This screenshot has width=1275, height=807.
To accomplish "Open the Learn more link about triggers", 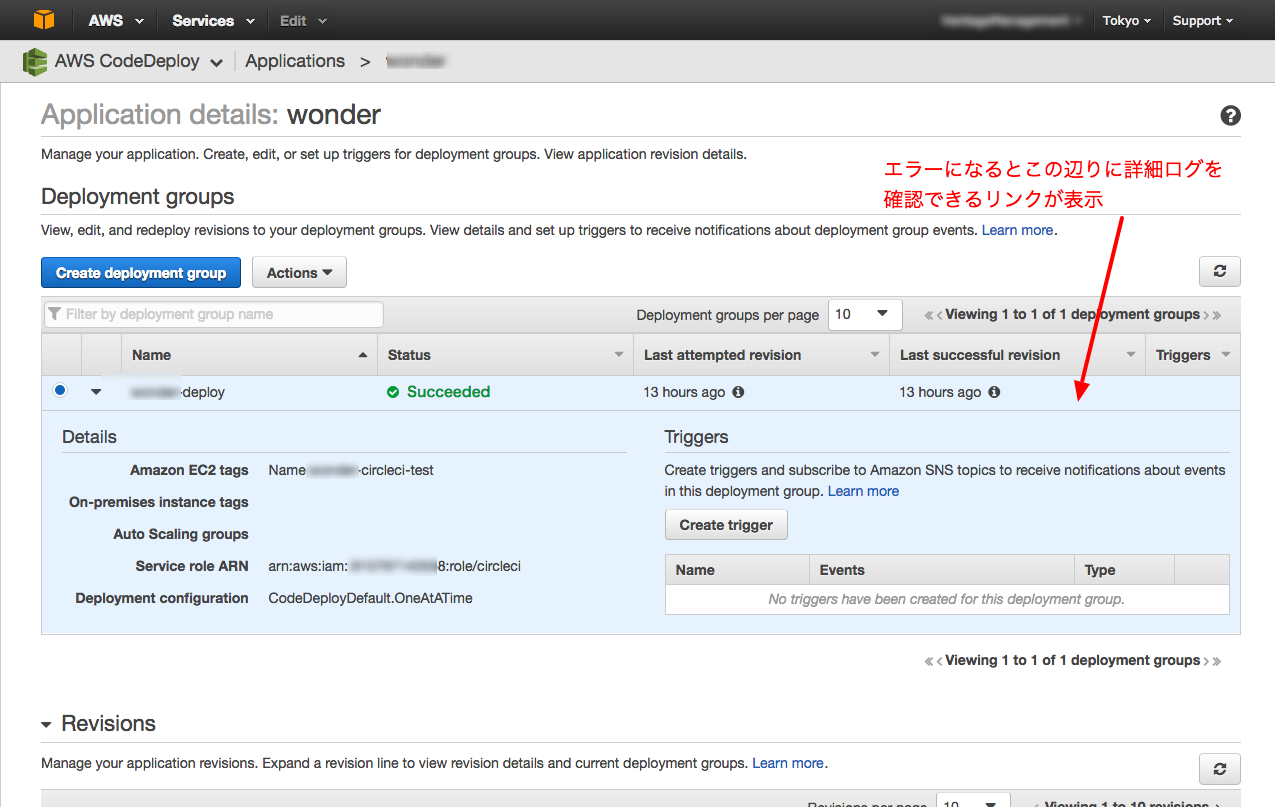I will pyautogui.click(x=862, y=490).
